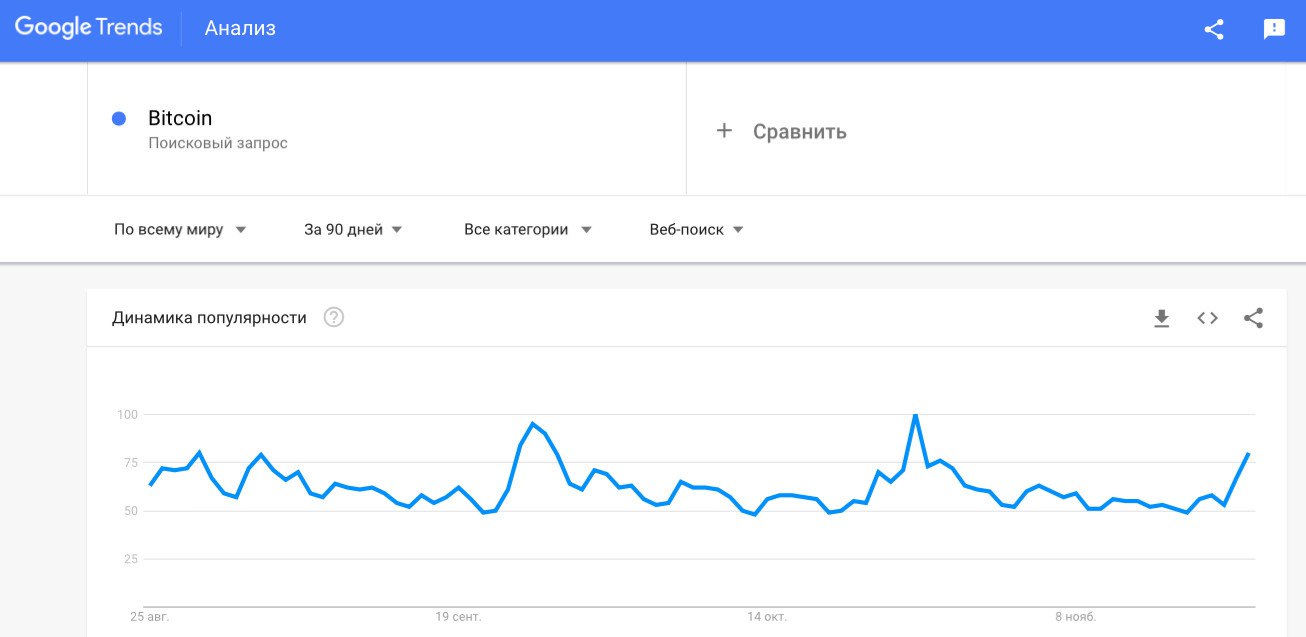Open the help icon beside Динамика популярности
Image resolution: width=1306 pixels, height=637 pixels.
334,318
